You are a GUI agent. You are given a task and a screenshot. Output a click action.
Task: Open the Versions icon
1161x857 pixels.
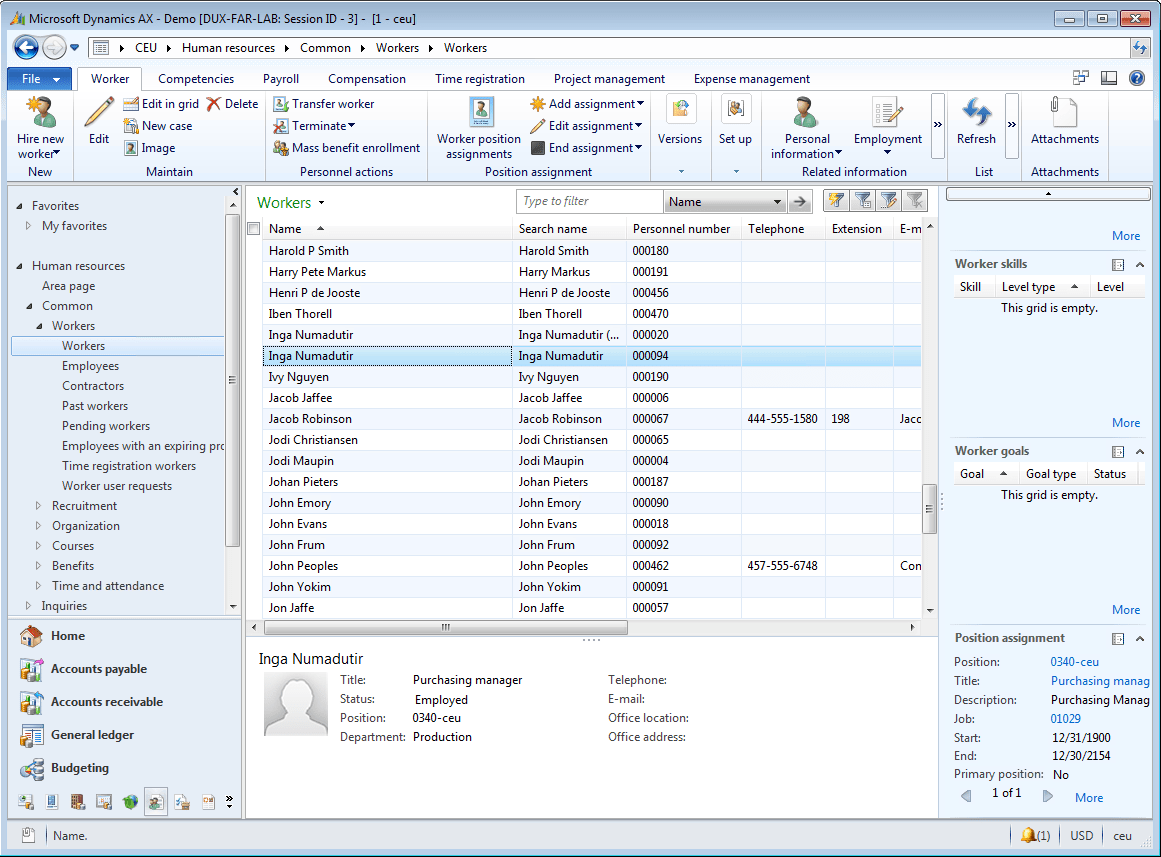pos(680,121)
